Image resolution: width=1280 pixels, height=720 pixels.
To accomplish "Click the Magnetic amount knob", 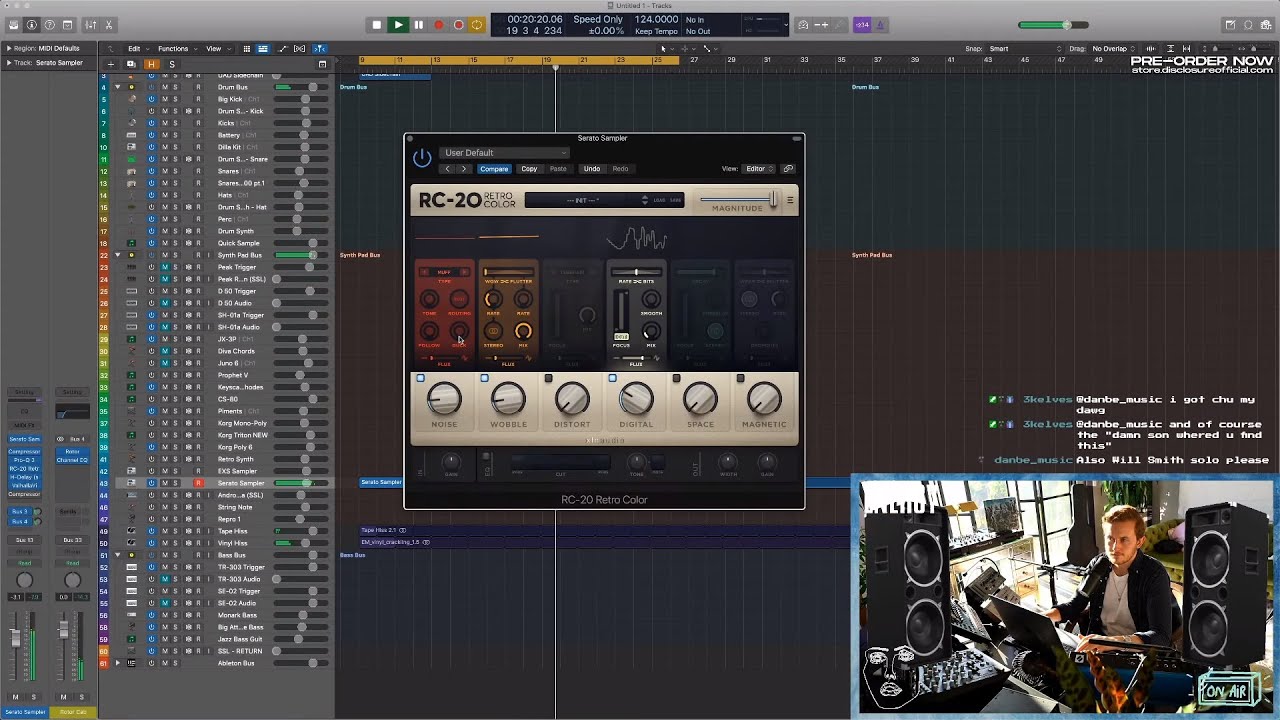I will coord(764,400).
